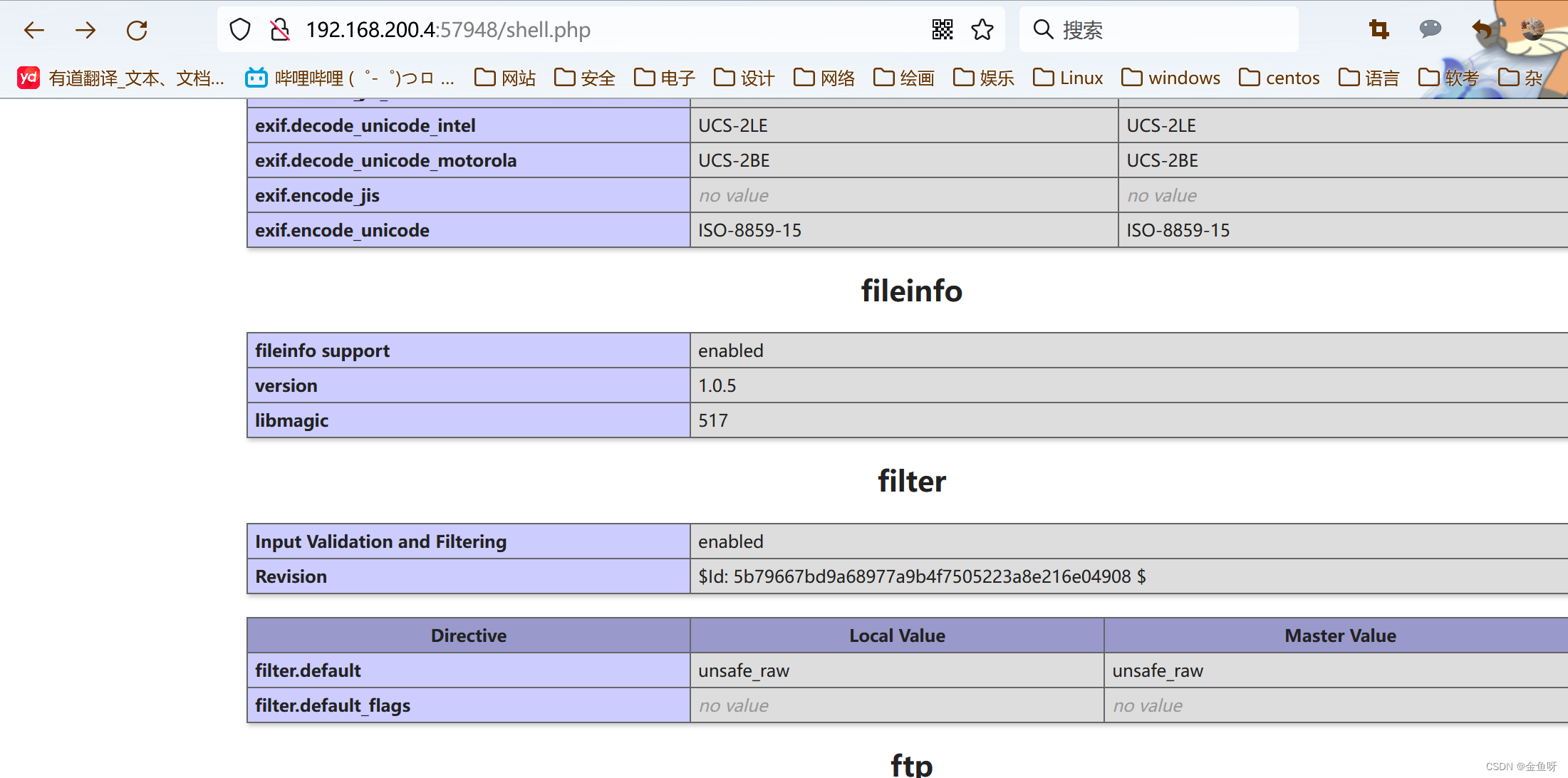Viewport: 1568px width, 778px height.
Task: Open the Linux bookmark folder
Action: [1068, 78]
